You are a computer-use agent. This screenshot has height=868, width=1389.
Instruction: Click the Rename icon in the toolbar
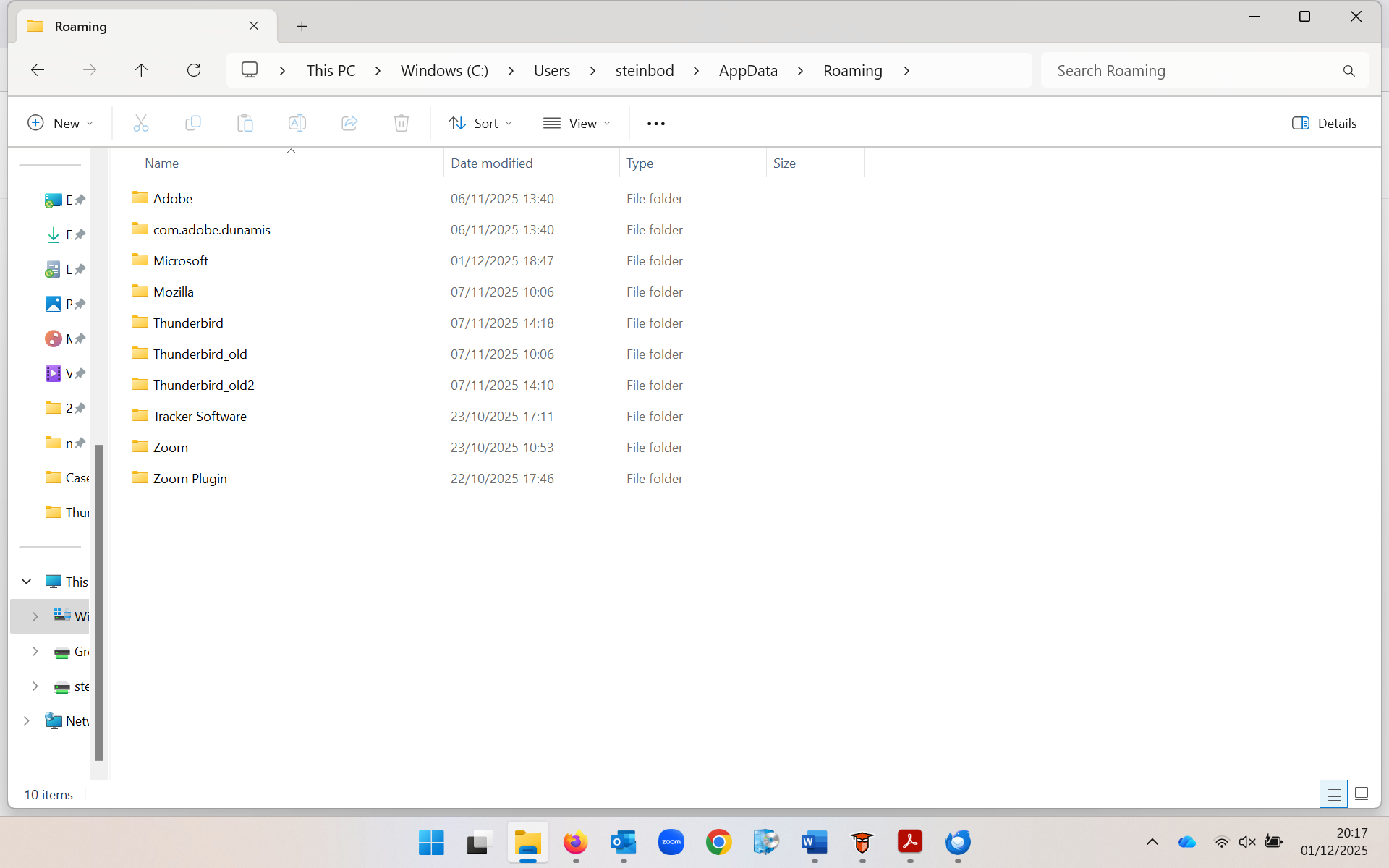point(297,123)
